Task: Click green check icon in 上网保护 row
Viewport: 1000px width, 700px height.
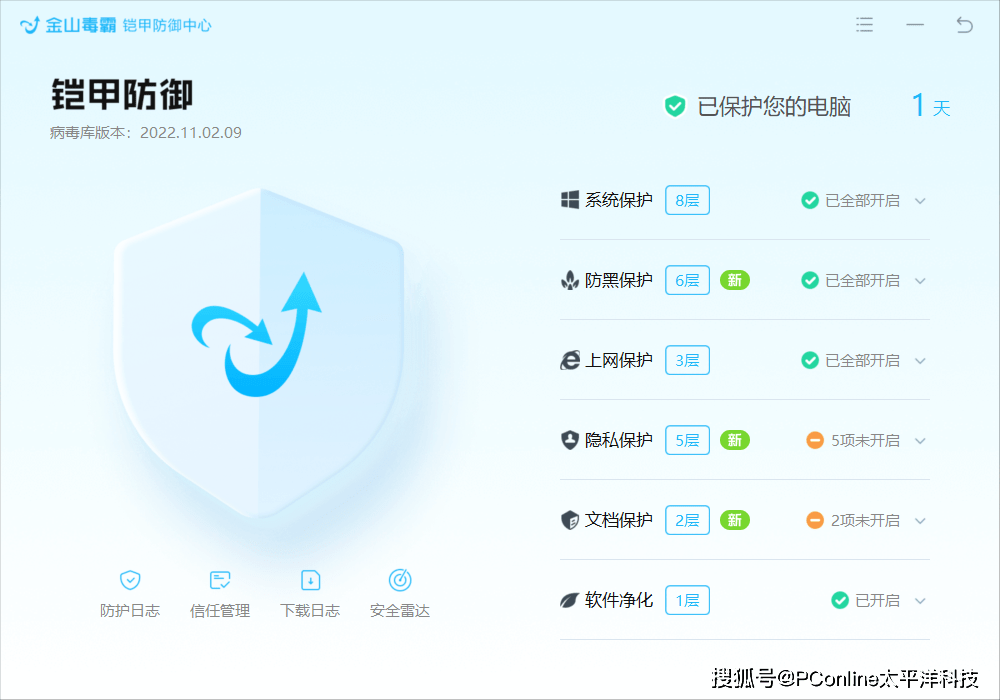Action: point(810,360)
